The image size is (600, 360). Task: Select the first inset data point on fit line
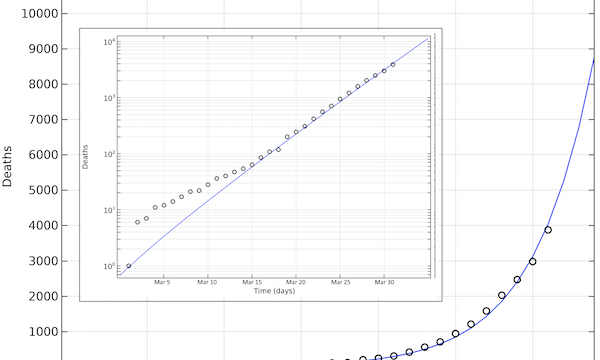click(129, 266)
